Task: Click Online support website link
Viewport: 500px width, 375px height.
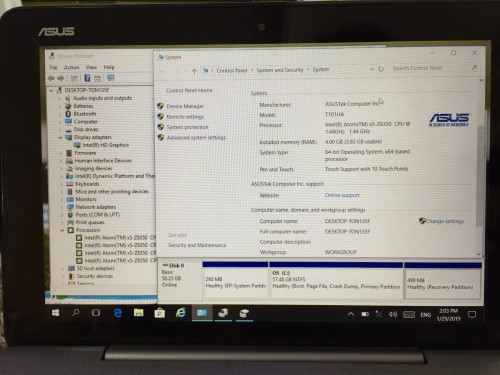Action: [x=342, y=195]
